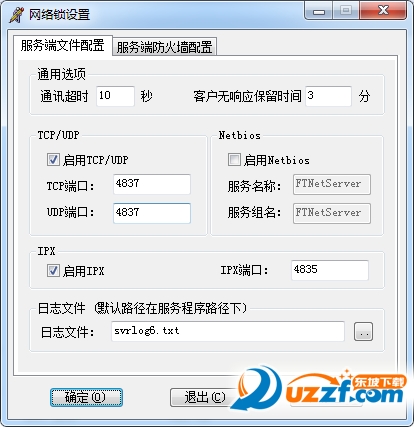Click the 服务名称 FTNetServer field

tap(332, 184)
